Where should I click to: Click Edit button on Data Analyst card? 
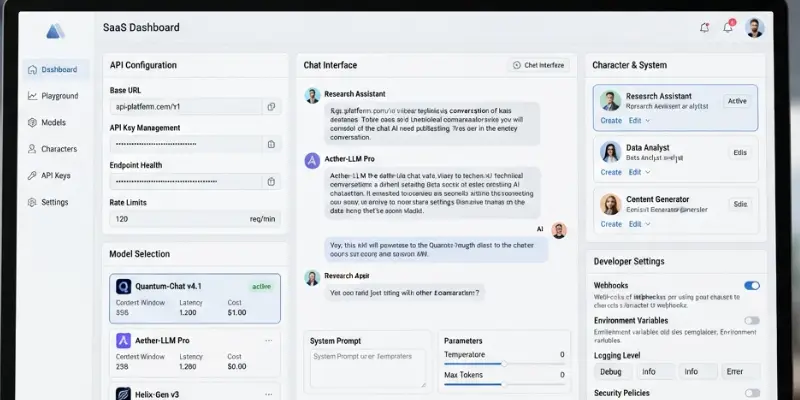[x=740, y=153]
